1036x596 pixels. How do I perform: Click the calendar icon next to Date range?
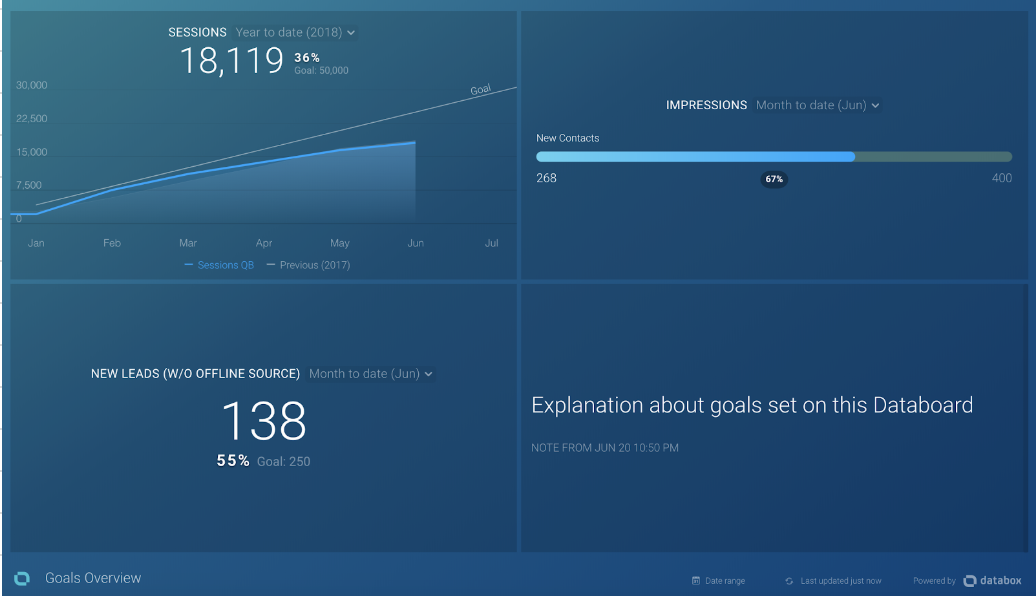pyautogui.click(x=695, y=581)
